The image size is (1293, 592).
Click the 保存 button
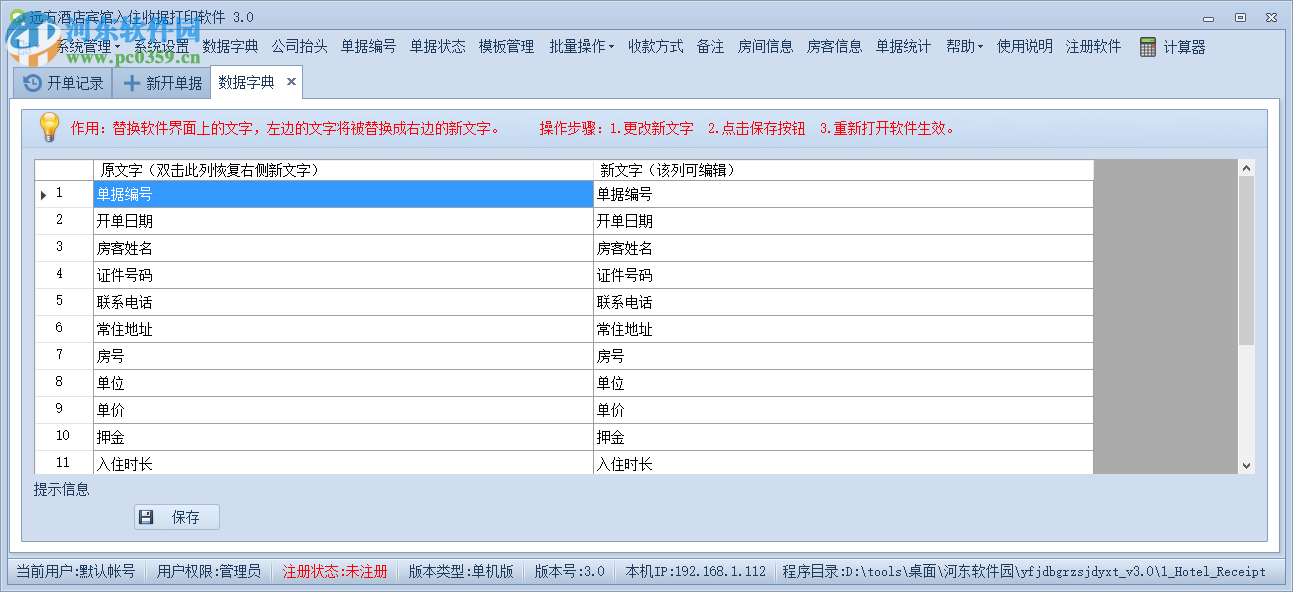pyautogui.click(x=177, y=517)
